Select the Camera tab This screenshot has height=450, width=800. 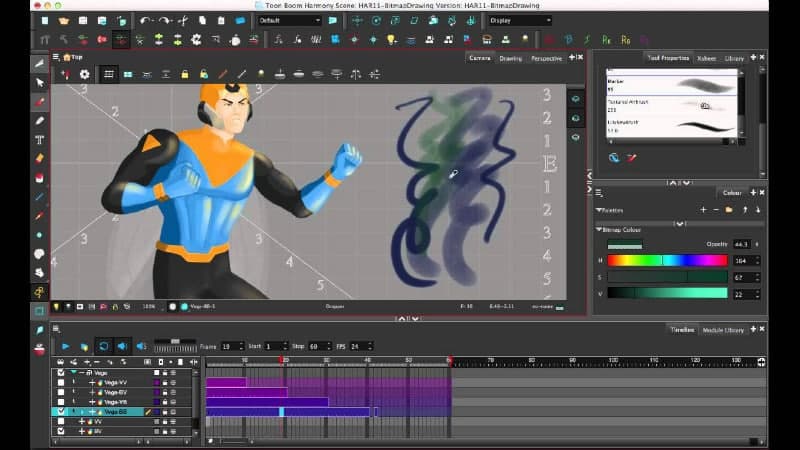tap(480, 58)
